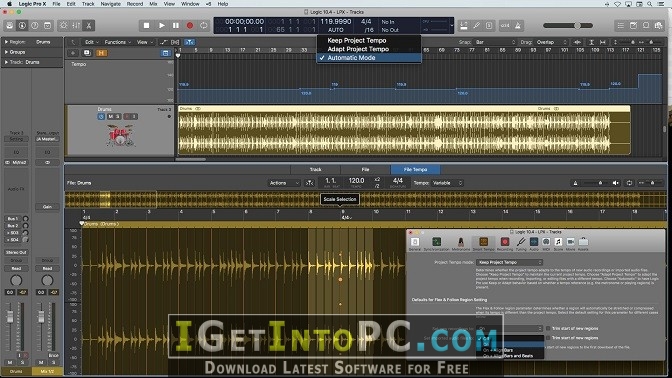The width and height of the screenshot is (672, 378).
Task: Open the mixer sliders icon in toolbar
Action: pyautogui.click(x=76, y=26)
